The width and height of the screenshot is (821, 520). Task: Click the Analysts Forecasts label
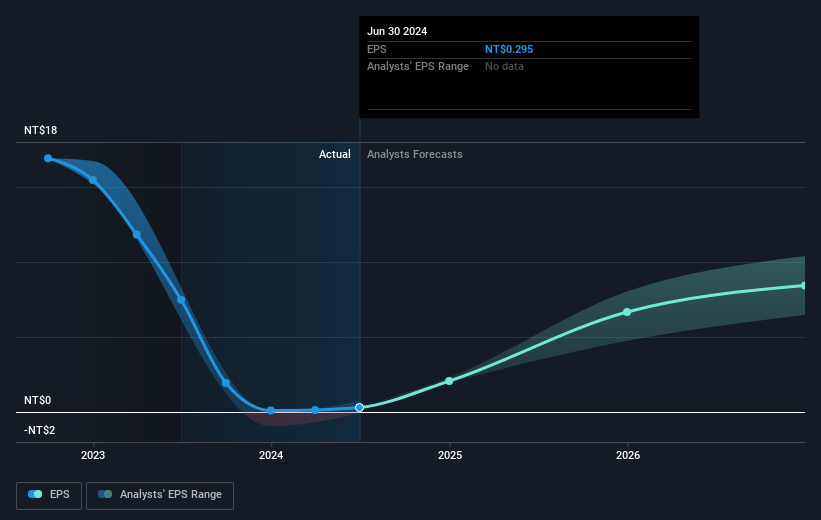pyautogui.click(x=415, y=154)
